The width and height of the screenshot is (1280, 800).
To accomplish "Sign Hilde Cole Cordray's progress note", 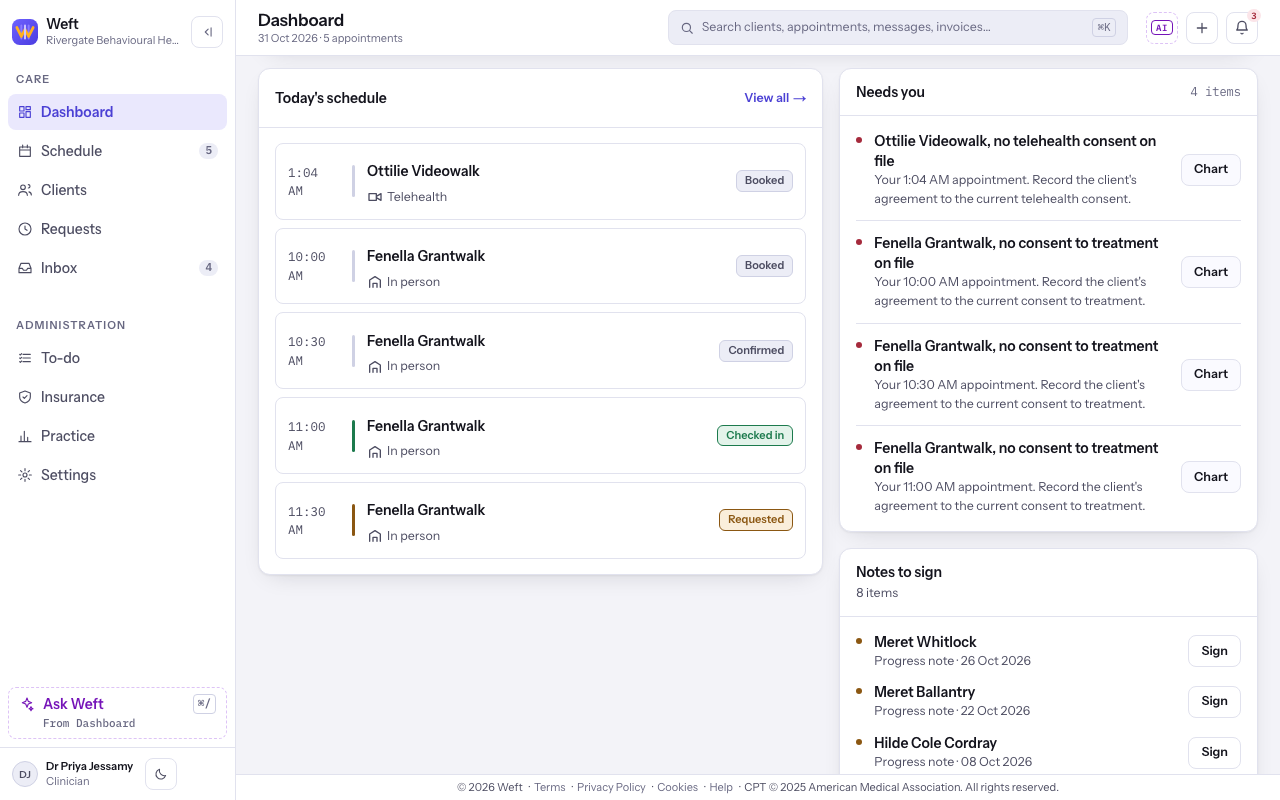I will pyautogui.click(x=1215, y=753).
